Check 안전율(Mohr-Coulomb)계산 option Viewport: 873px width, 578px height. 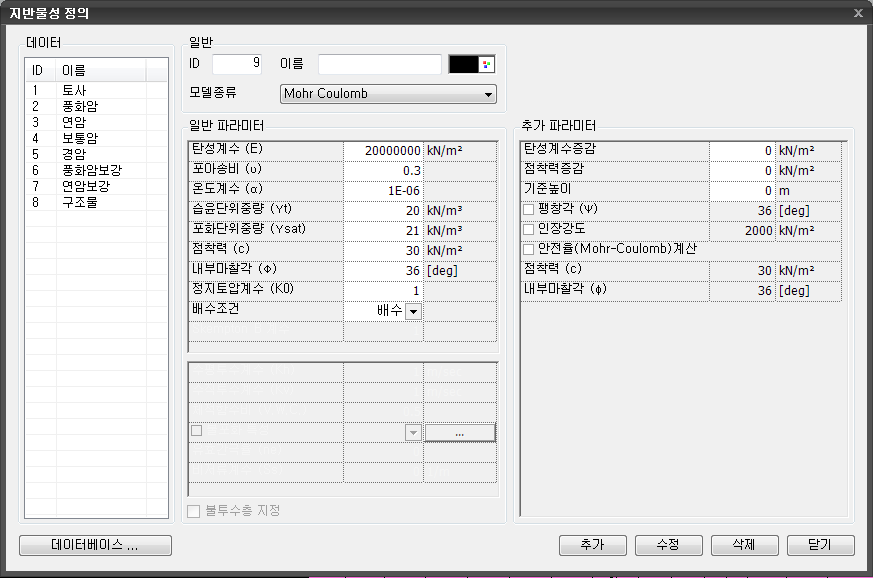[529, 249]
